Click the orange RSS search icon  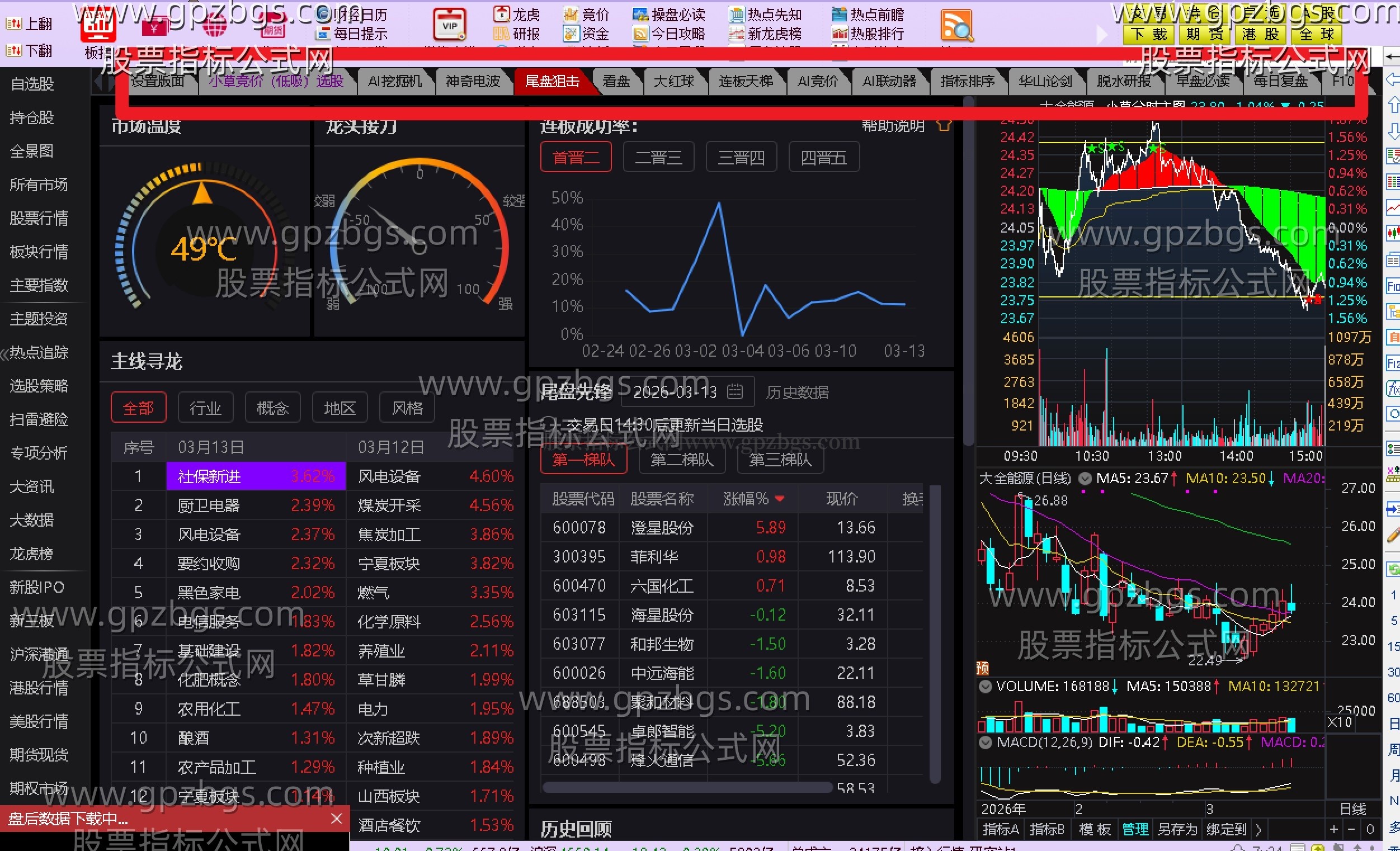click(x=956, y=26)
